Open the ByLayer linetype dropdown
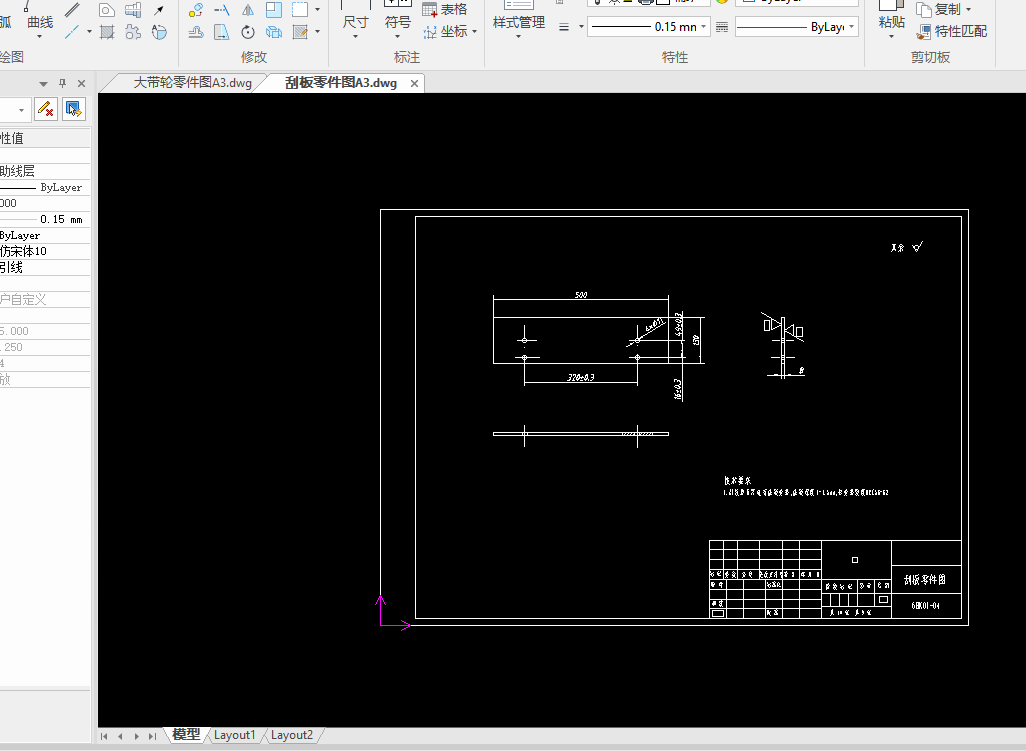The image size is (1026, 751). pyautogui.click(x=851, y=27)
